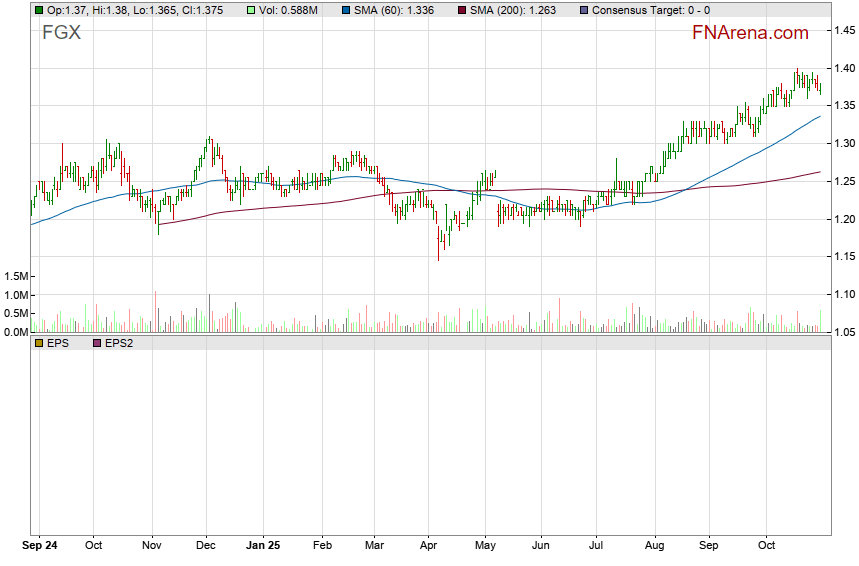Click the 1.5M volume axis label
This screenshot has width=859, height=566.
pos(17,276)
